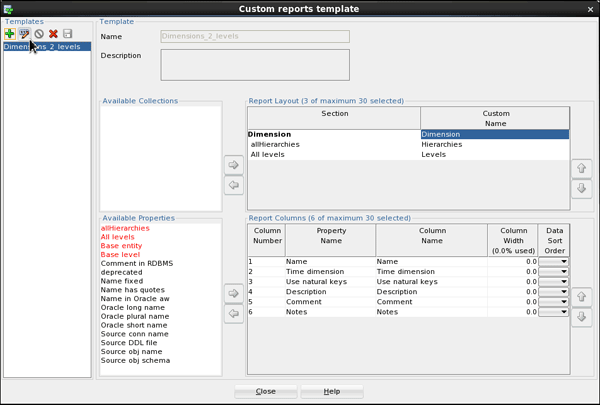Remove collection from Report Layout with left arrow
This screenshot has height=405, width=600.
[234, 185]
